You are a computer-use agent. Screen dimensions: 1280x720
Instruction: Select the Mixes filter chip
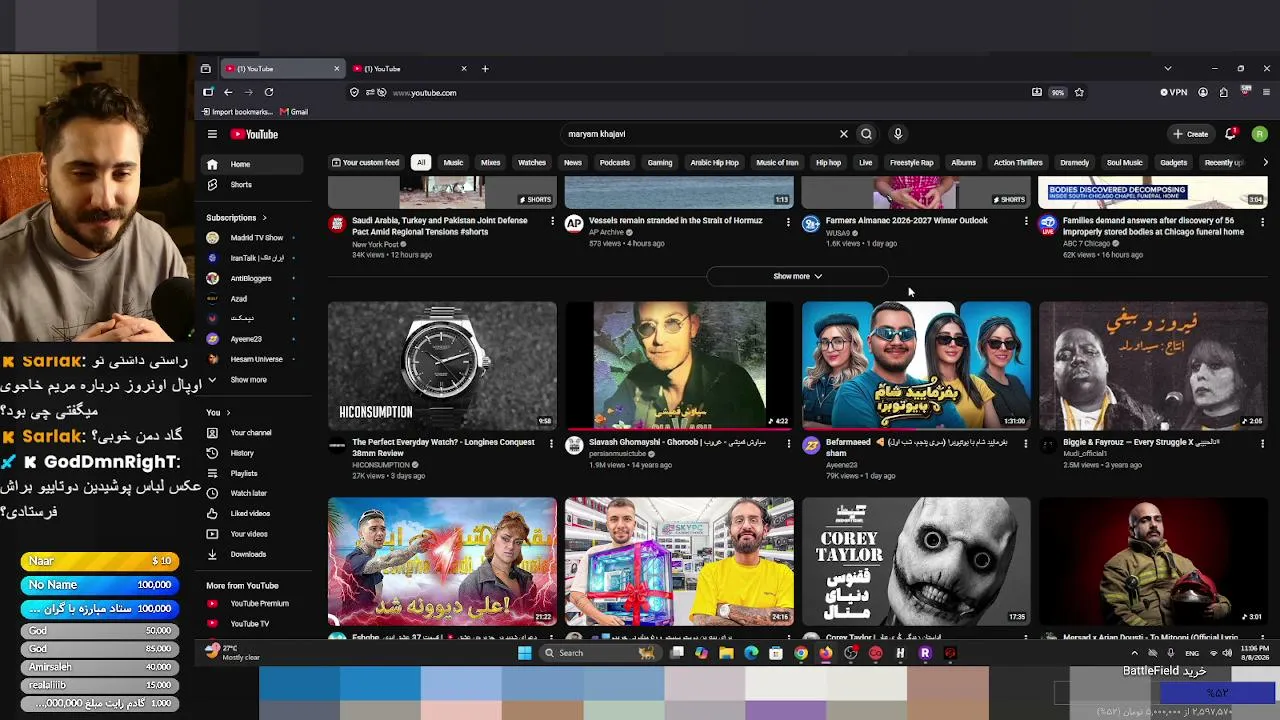click(490, 163)
